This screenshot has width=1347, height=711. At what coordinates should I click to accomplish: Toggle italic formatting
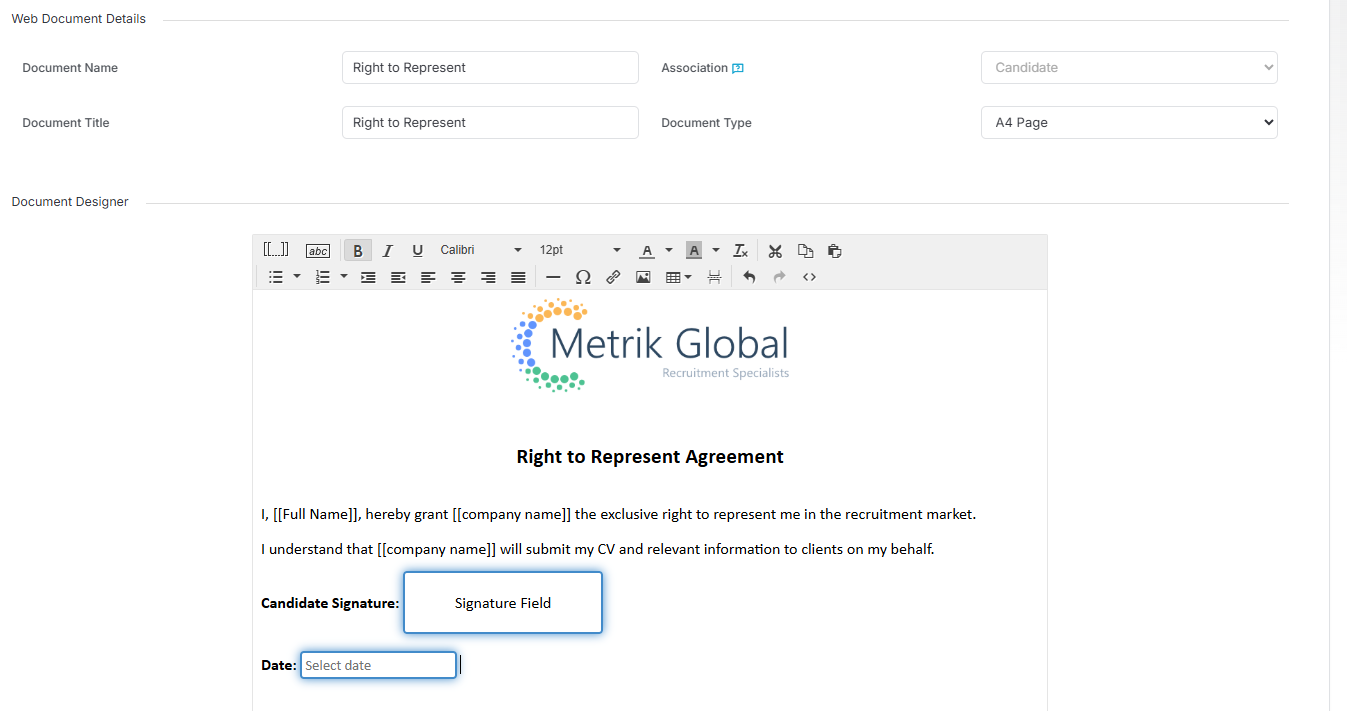coord(388,250)
